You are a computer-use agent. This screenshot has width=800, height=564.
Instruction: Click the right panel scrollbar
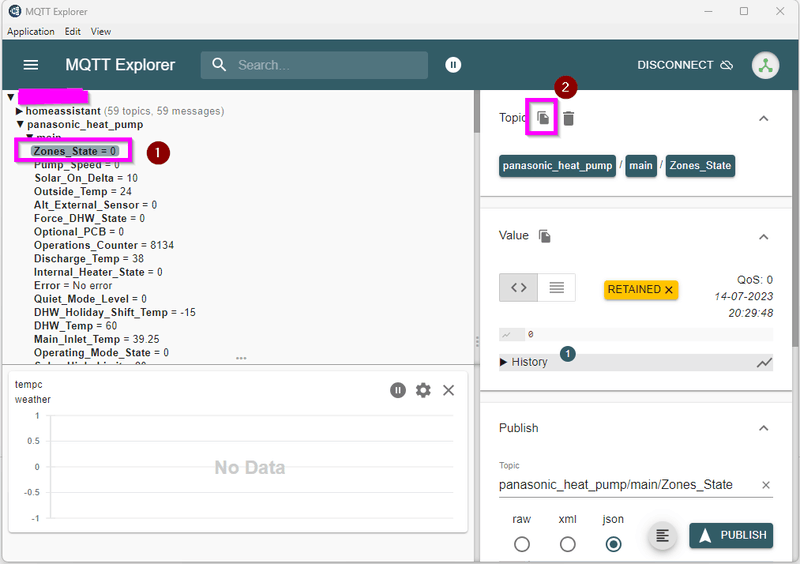pos(795,219)
